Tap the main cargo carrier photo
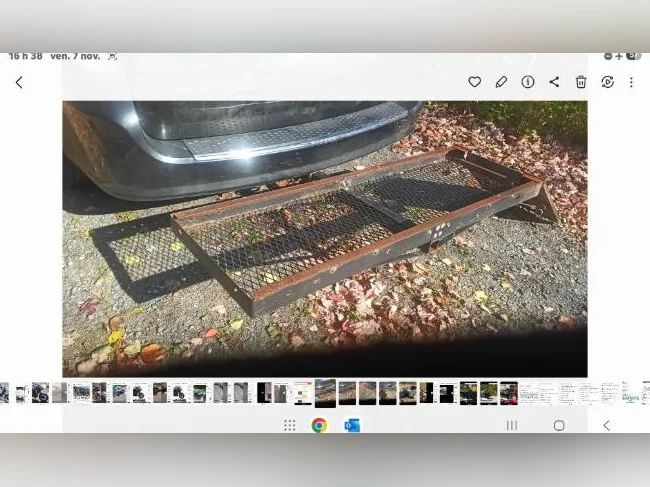Viewport: 650px width, 487px height. [x=325, y=239]
